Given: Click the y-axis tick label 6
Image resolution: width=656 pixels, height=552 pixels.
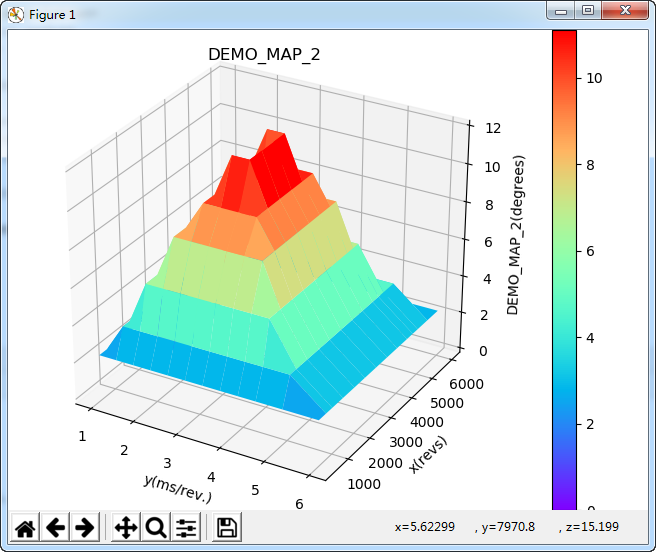Looking at the screenshot, I should click(299, 504).
